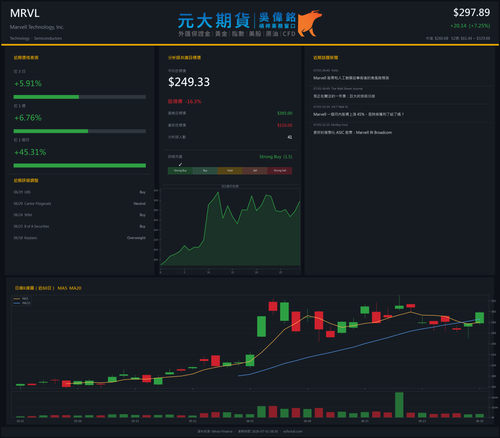Viewport: 500px width, 438px height.
Task: Click the Neutral rating for Cantor Fitzgerald
Action: tap(140, 204)
